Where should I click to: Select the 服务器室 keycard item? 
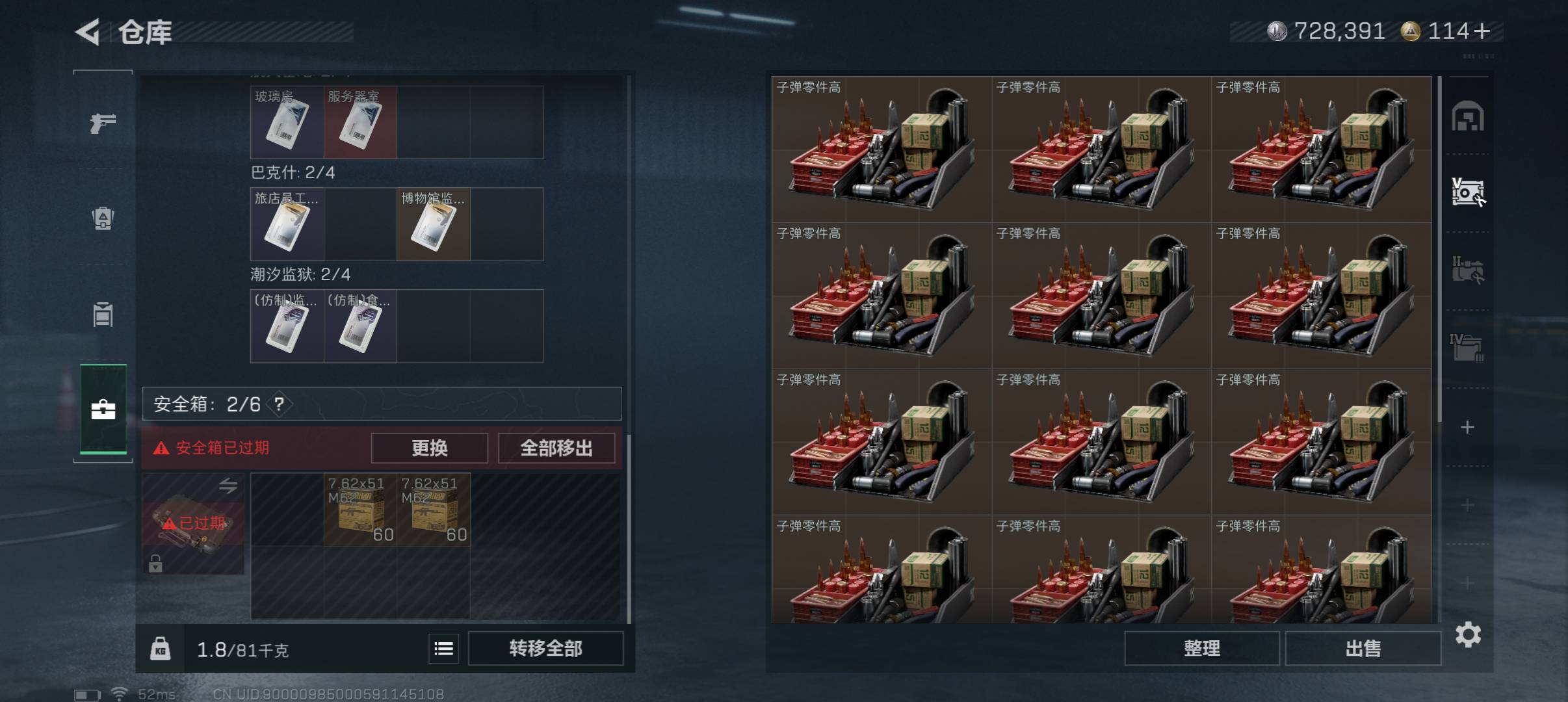pos(360,122)
